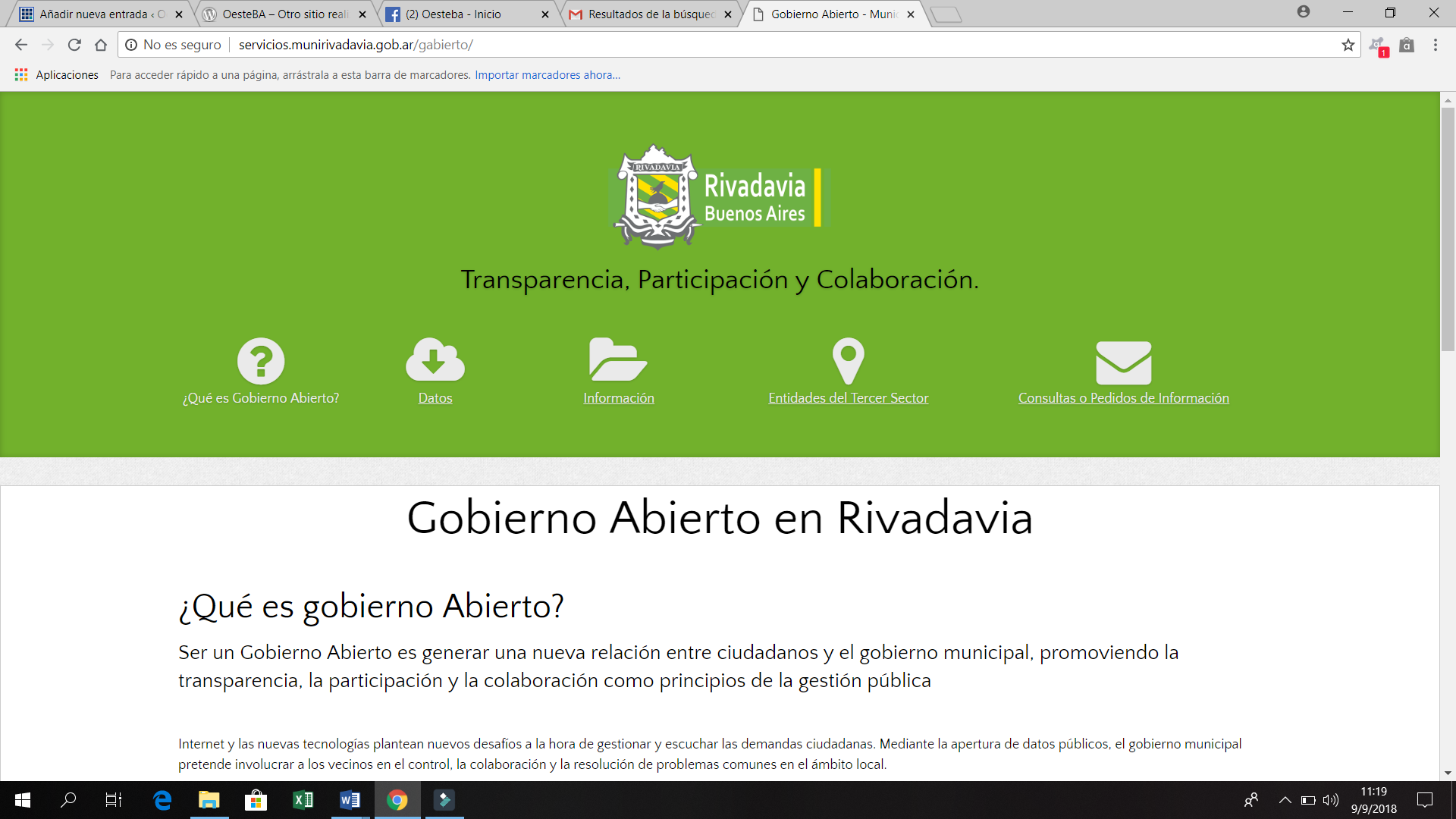
Task: Select the Información folder icon
Action: [x=617, y=360]
